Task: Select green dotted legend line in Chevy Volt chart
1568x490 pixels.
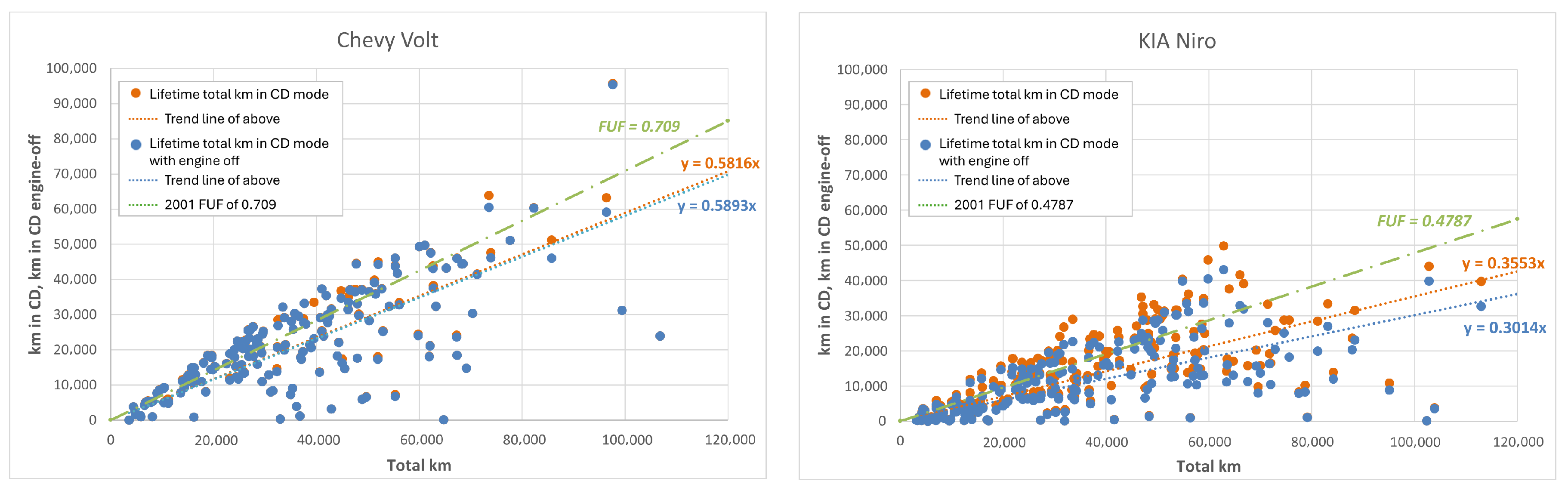Action: coord(143,204)
